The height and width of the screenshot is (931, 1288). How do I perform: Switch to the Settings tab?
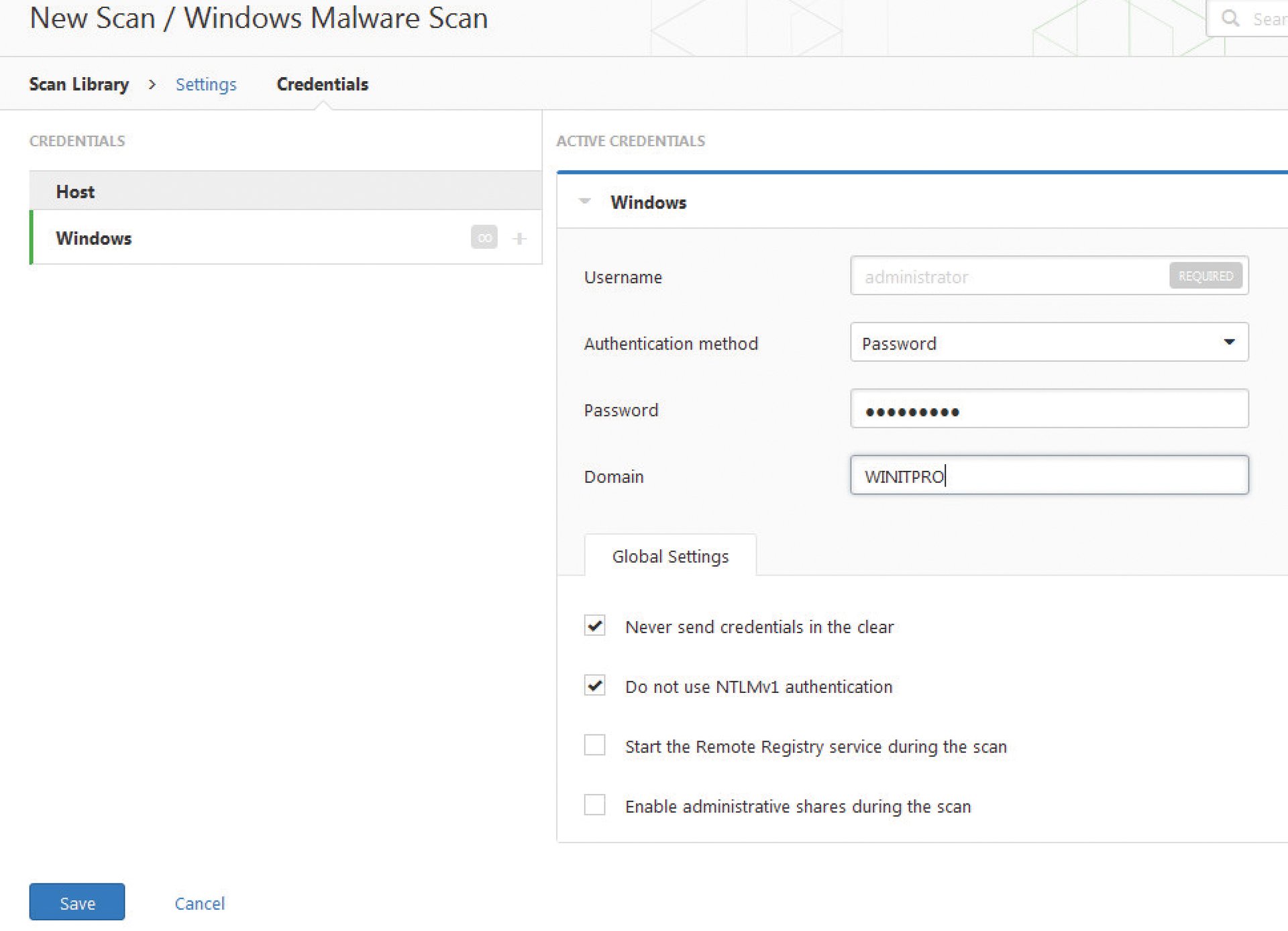(x=206, y=85)
